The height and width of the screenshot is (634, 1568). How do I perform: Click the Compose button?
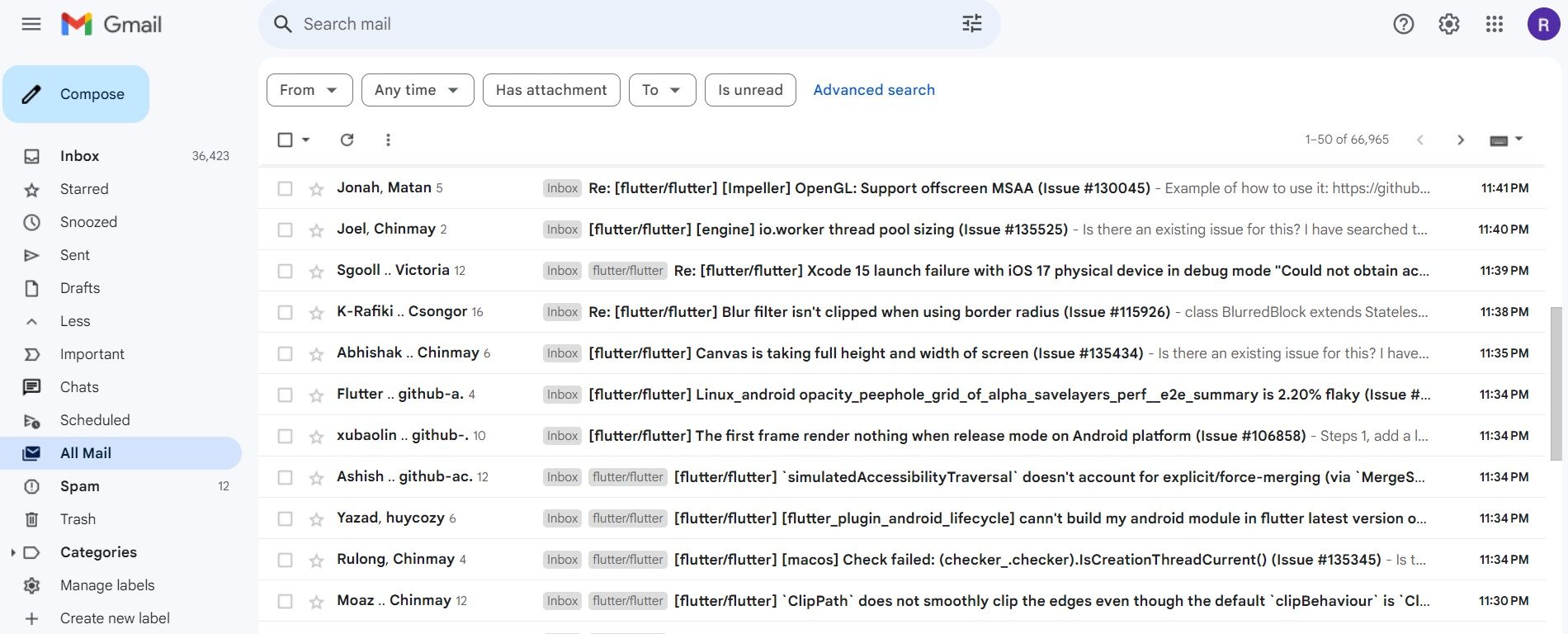[76, 94]
